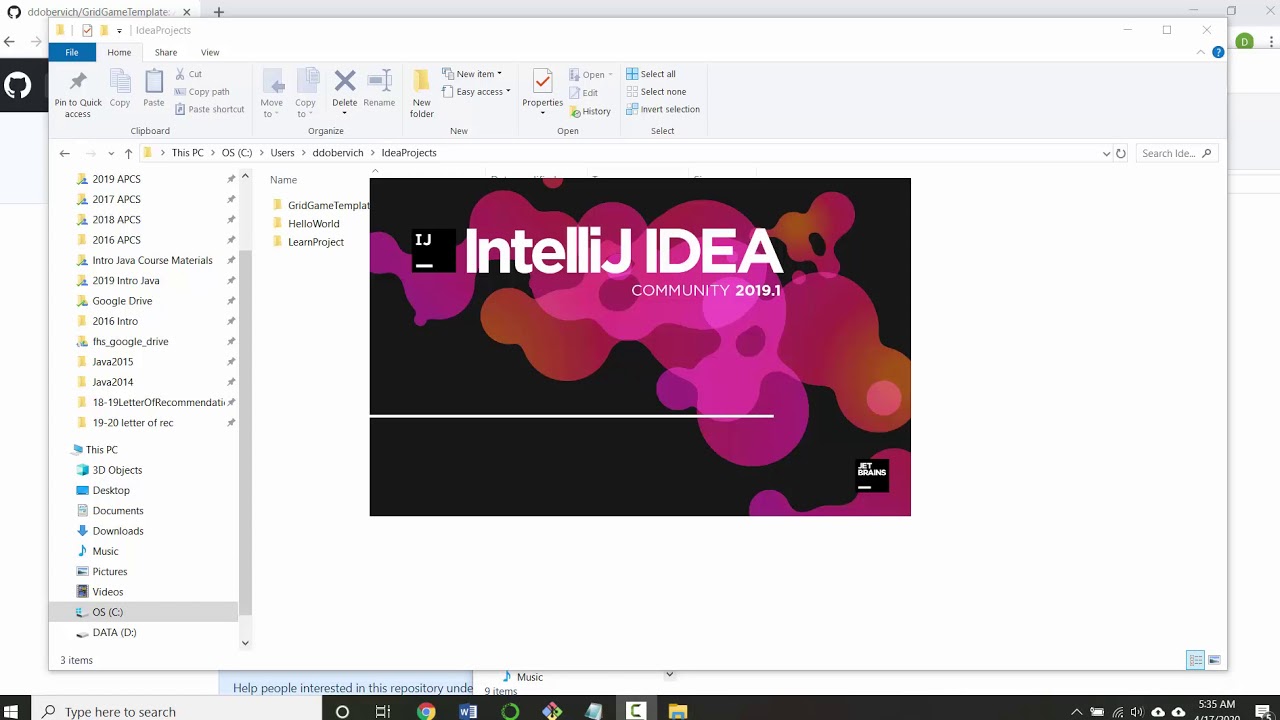Click Select all in ribbon
The width and height of the screenshot is (1280, 720).
651,74
